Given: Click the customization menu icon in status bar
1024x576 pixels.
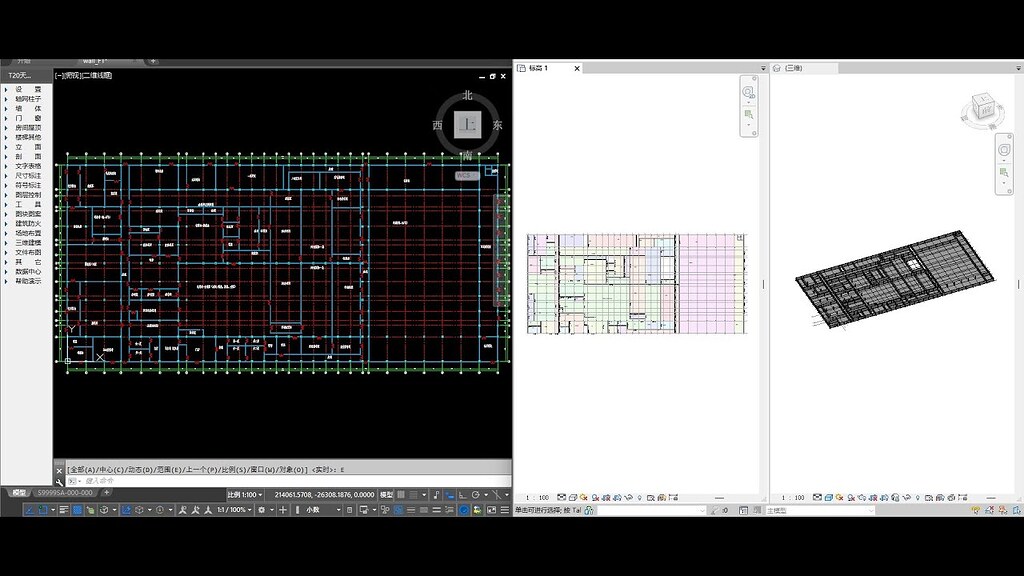Looking at the screenshot, I should [505, 510].
